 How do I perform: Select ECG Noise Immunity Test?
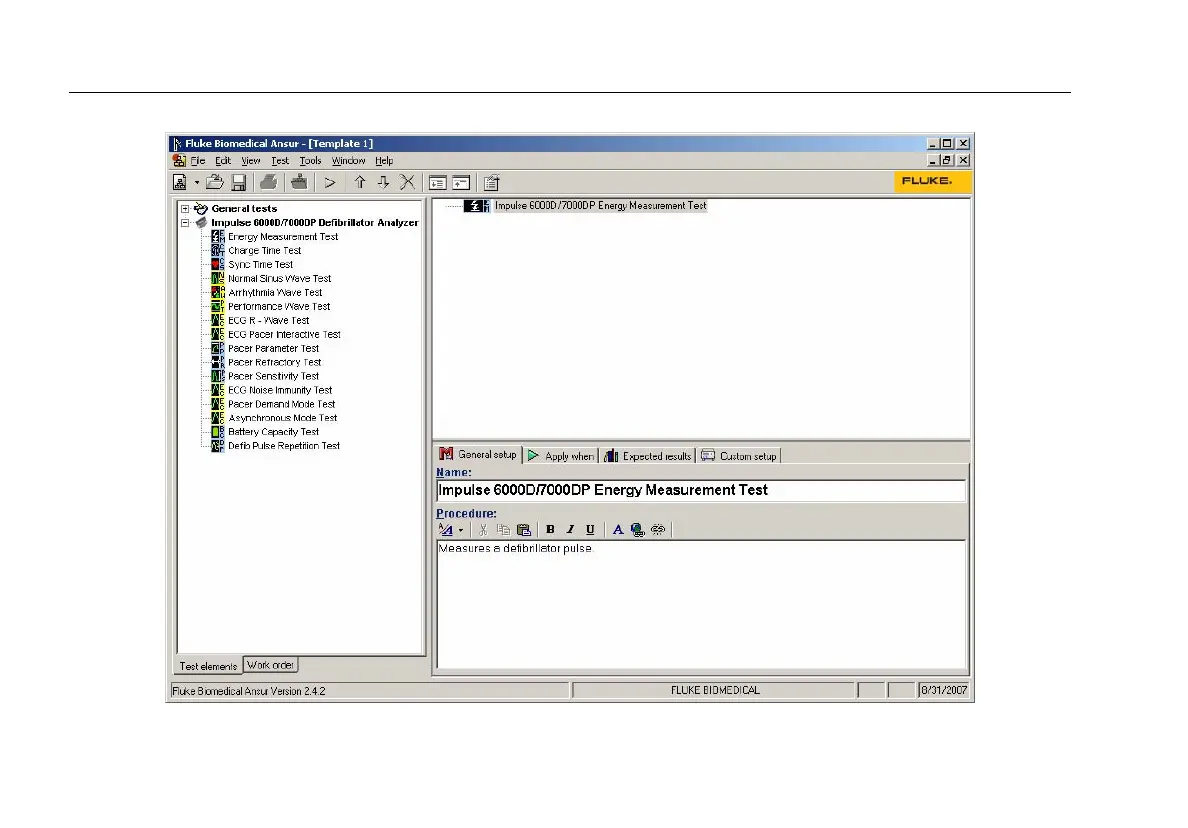[280, 390]
